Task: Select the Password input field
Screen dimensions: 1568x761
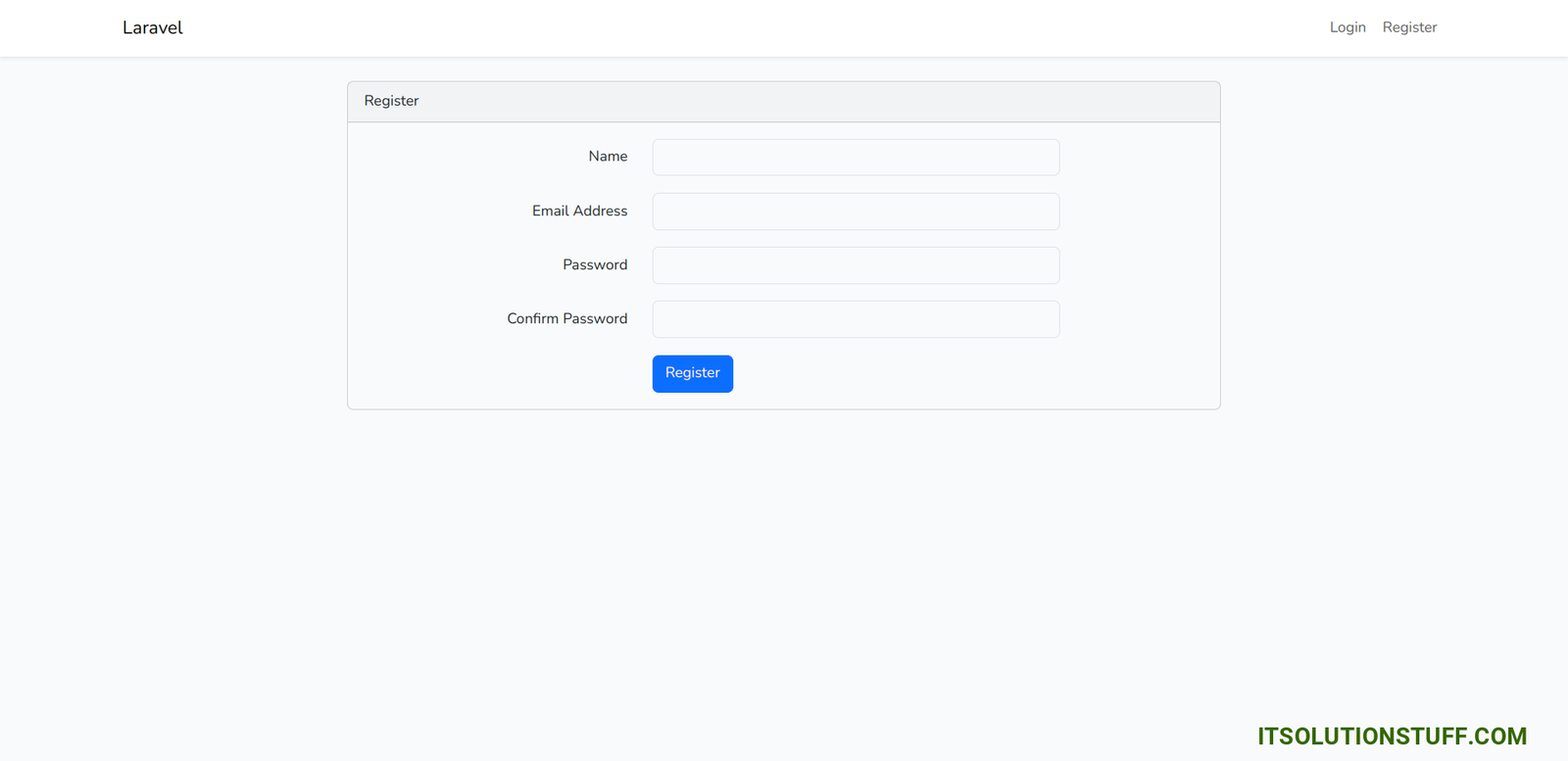Action: point(856,265)
